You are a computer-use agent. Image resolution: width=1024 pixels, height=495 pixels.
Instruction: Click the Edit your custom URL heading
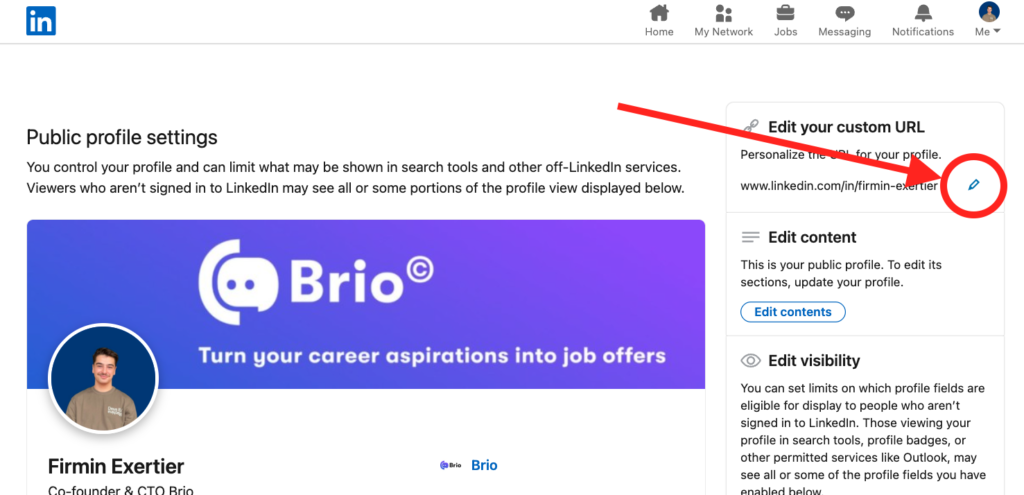846,127
